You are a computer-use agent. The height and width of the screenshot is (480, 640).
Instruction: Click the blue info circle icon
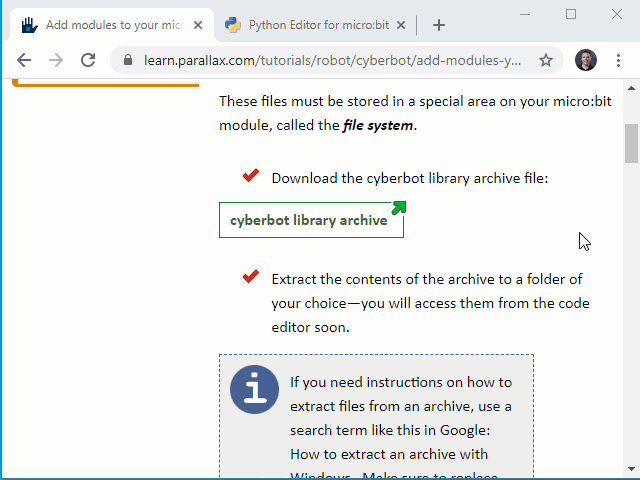click(254, 389)
